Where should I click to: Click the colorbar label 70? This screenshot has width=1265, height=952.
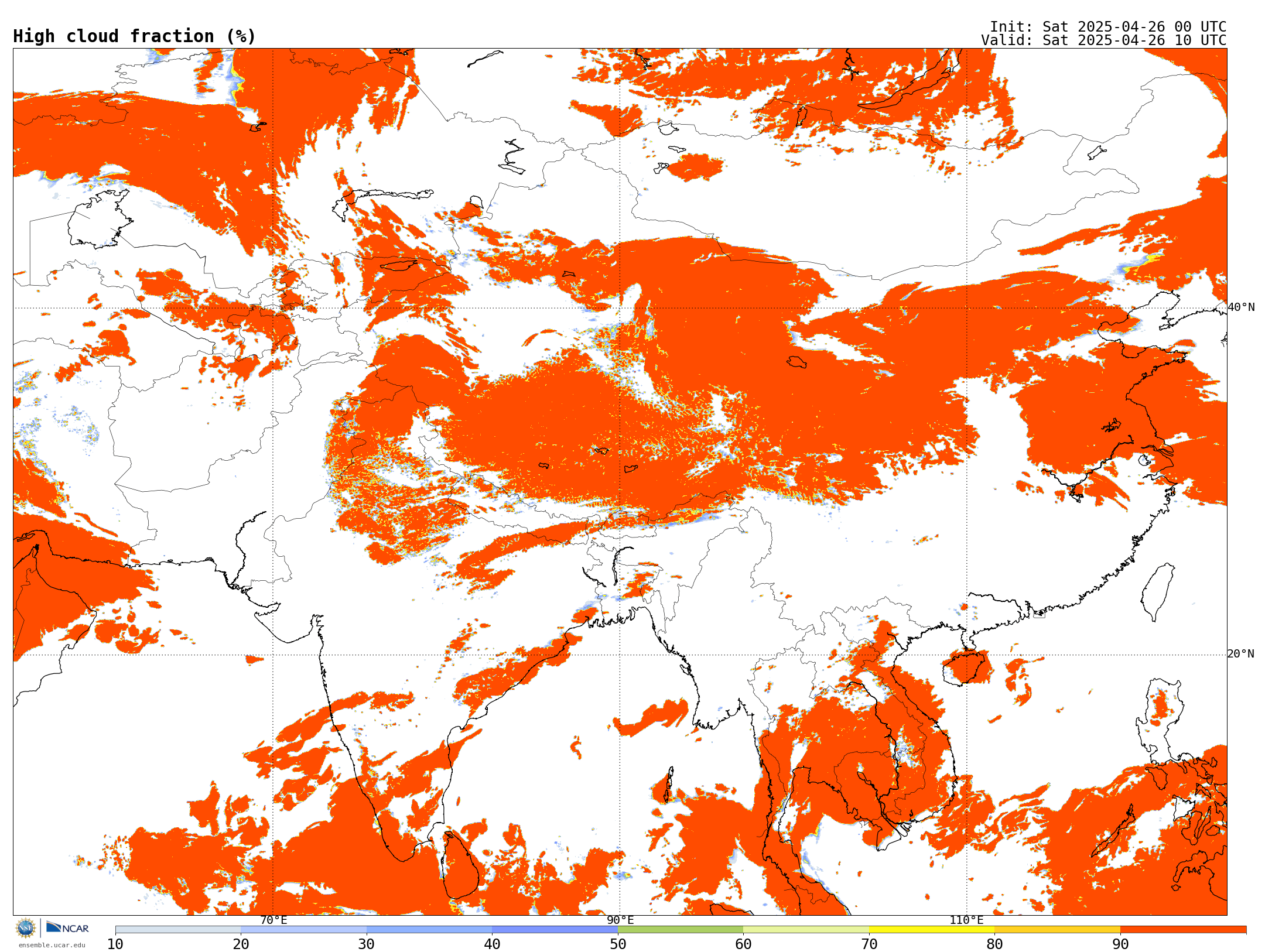point(869,944)
